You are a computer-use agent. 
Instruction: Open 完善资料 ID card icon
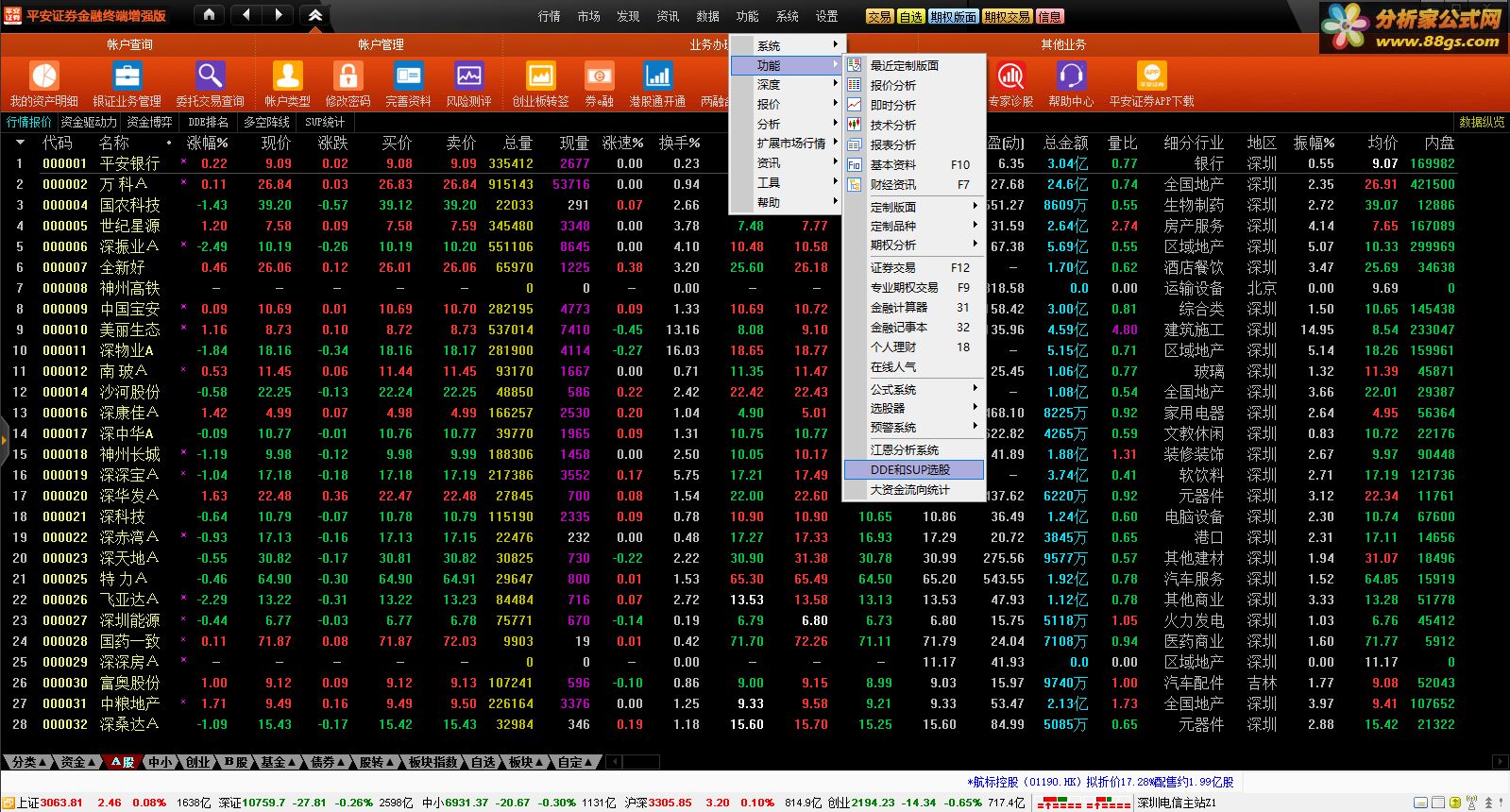[x=408, y=76]
